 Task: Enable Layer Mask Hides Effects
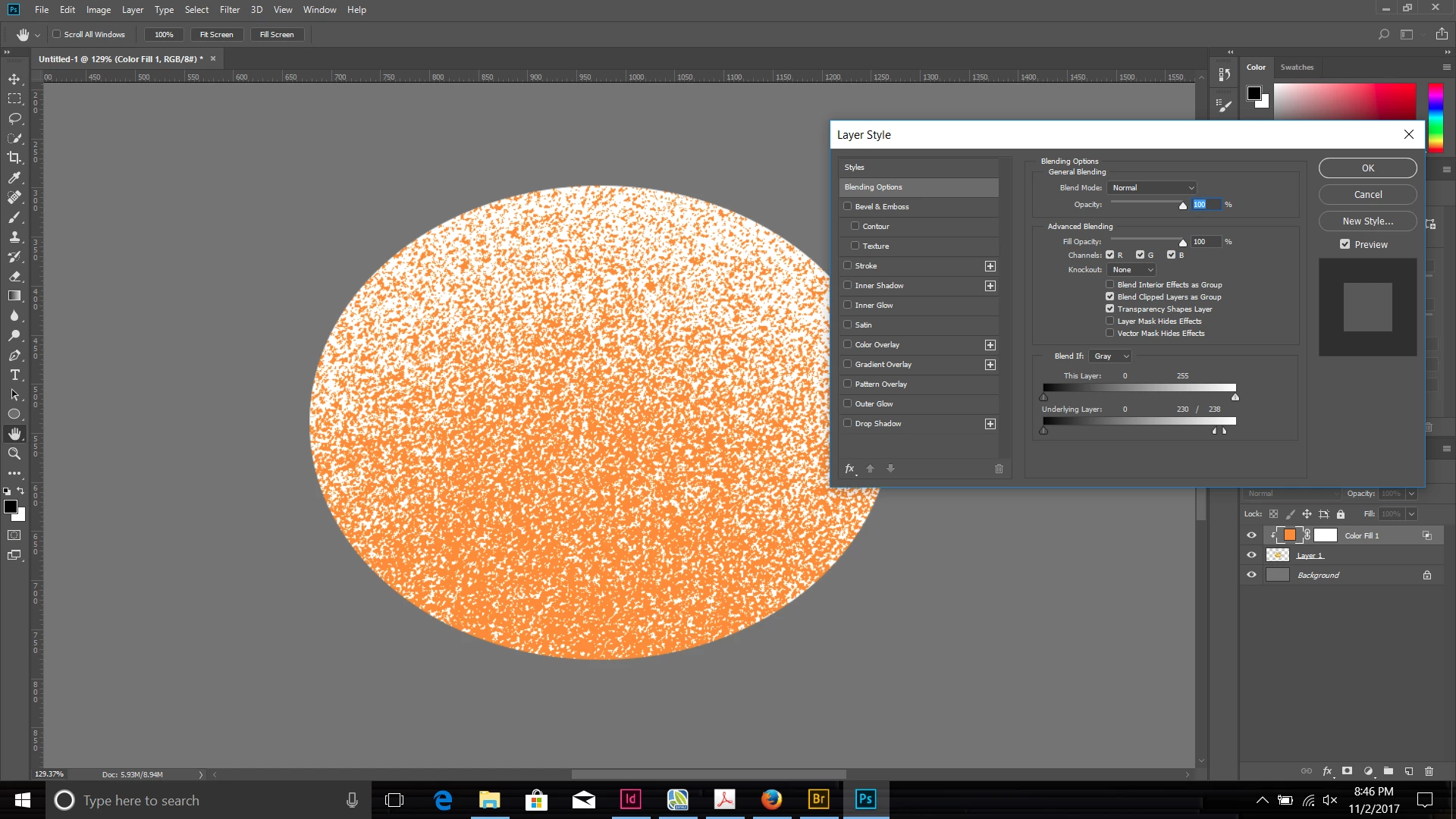point(1109,321)
